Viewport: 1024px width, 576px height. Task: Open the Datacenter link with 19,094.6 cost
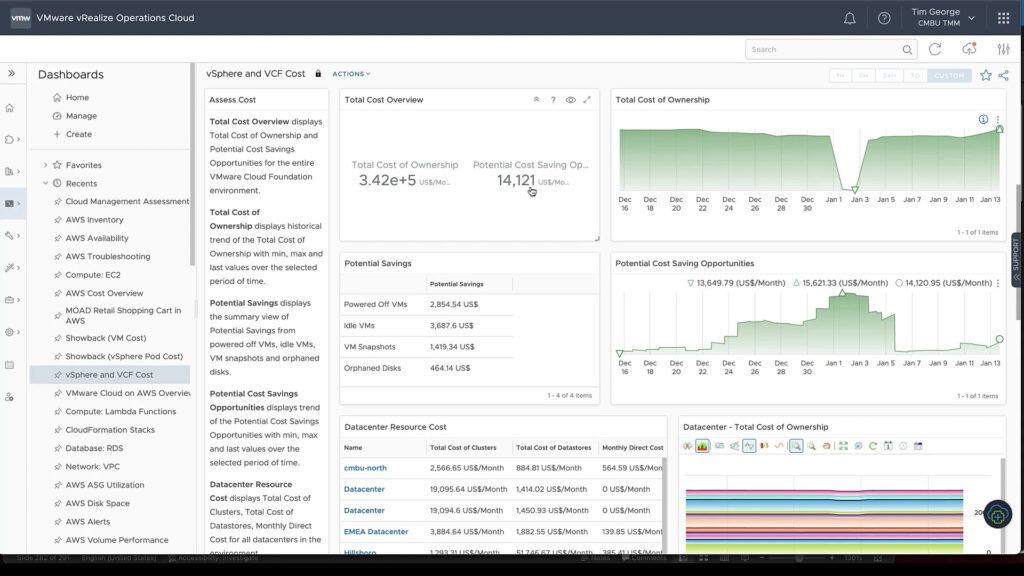pos(364,511)
